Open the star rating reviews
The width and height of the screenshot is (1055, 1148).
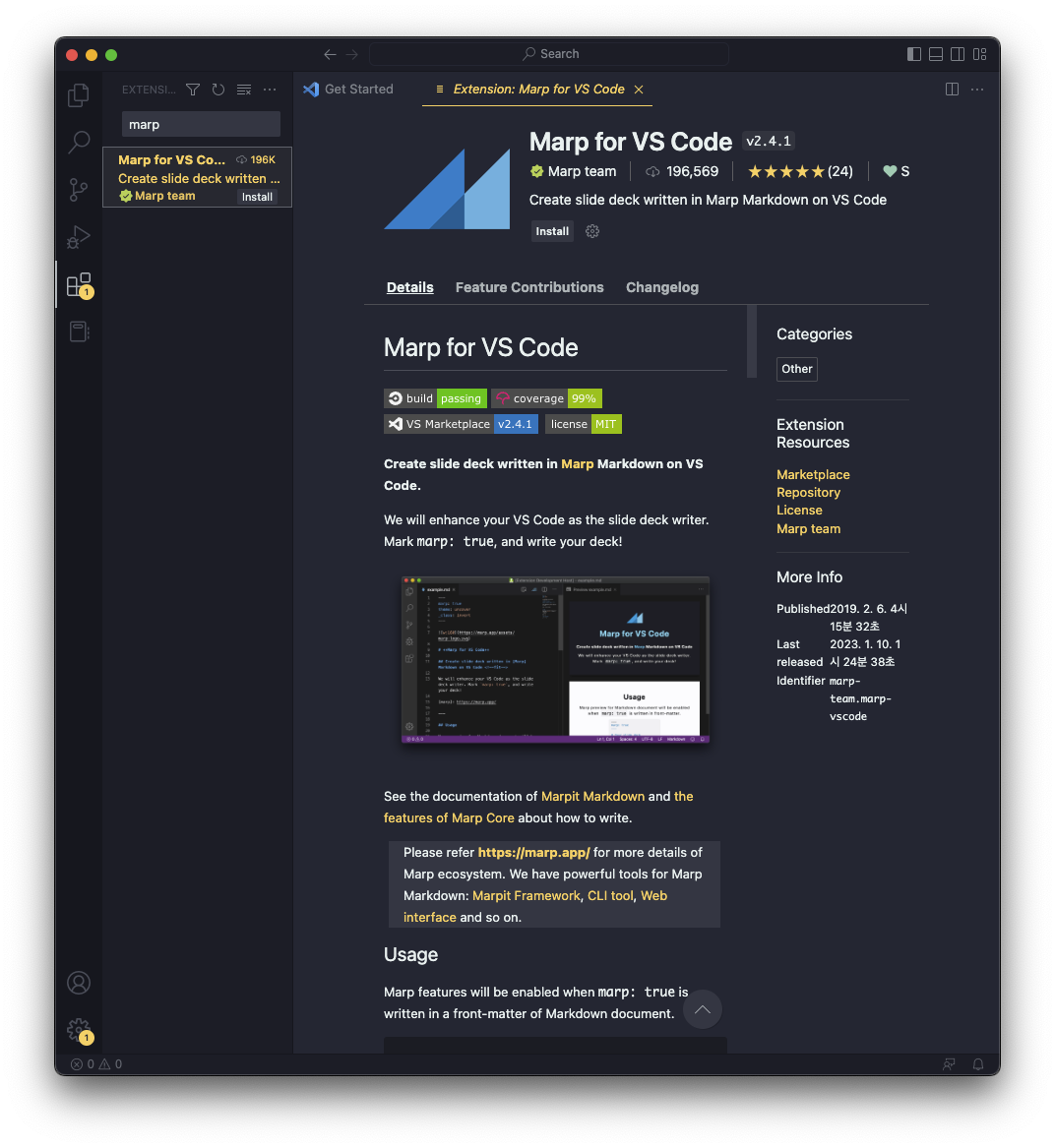click(800, 171)
